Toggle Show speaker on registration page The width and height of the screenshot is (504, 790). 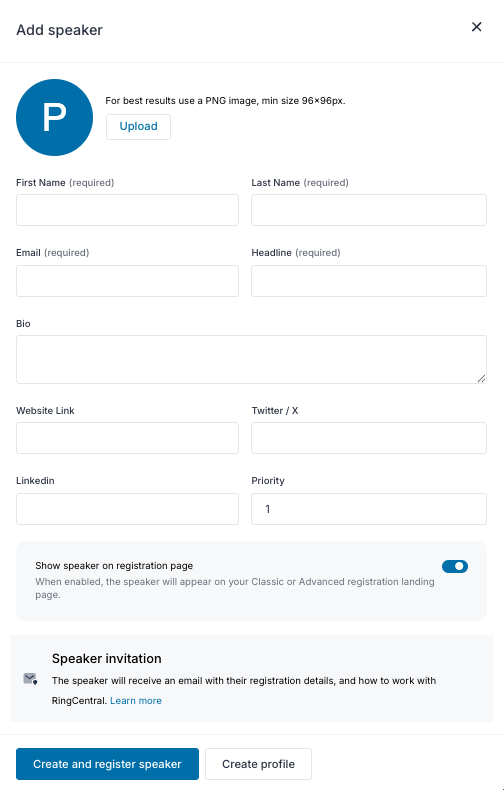[455, 566]
